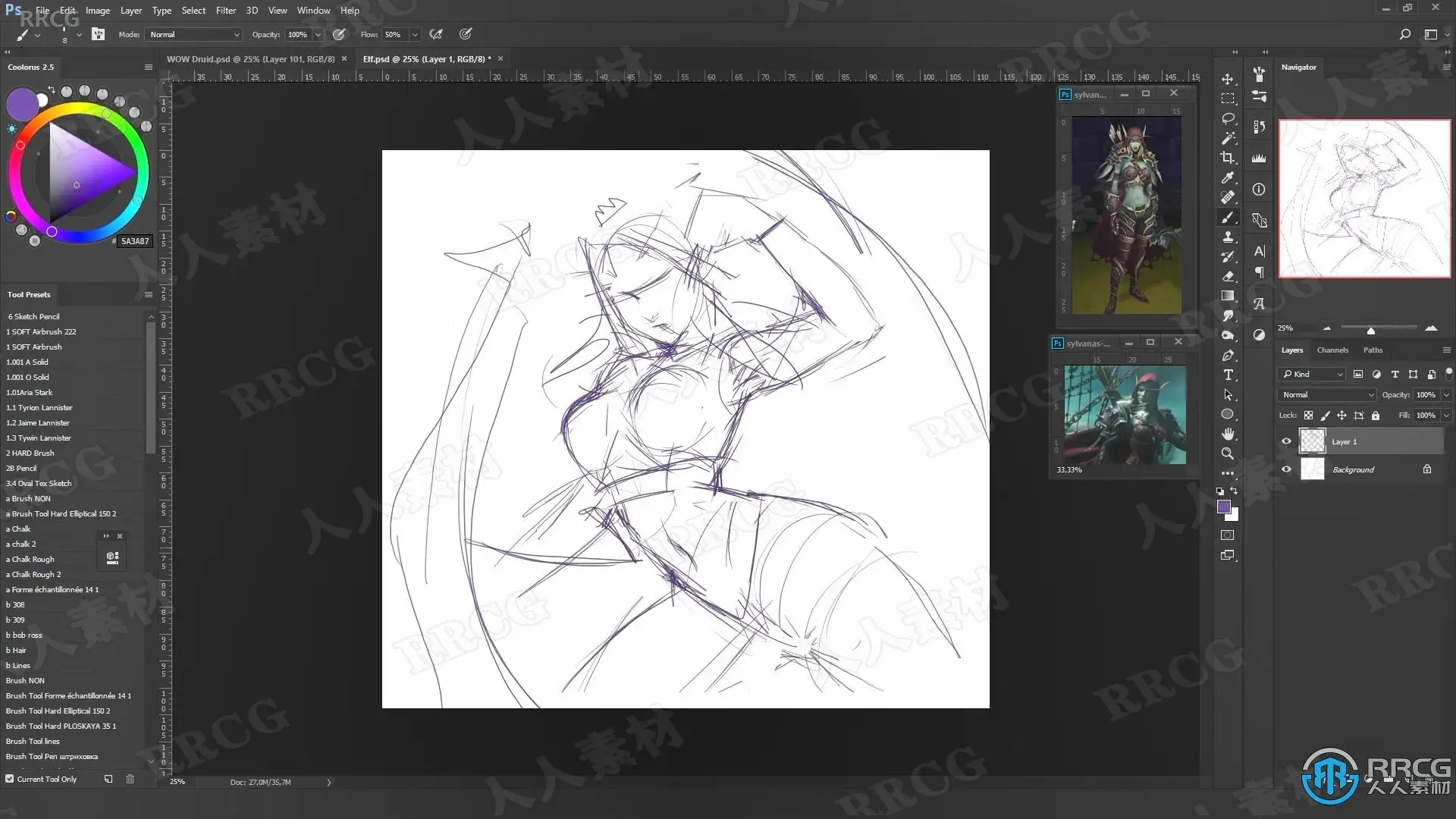This screenshot has height=819, width=1456.
Task: Select the Lasso tool
Action: coord(1228,118)
